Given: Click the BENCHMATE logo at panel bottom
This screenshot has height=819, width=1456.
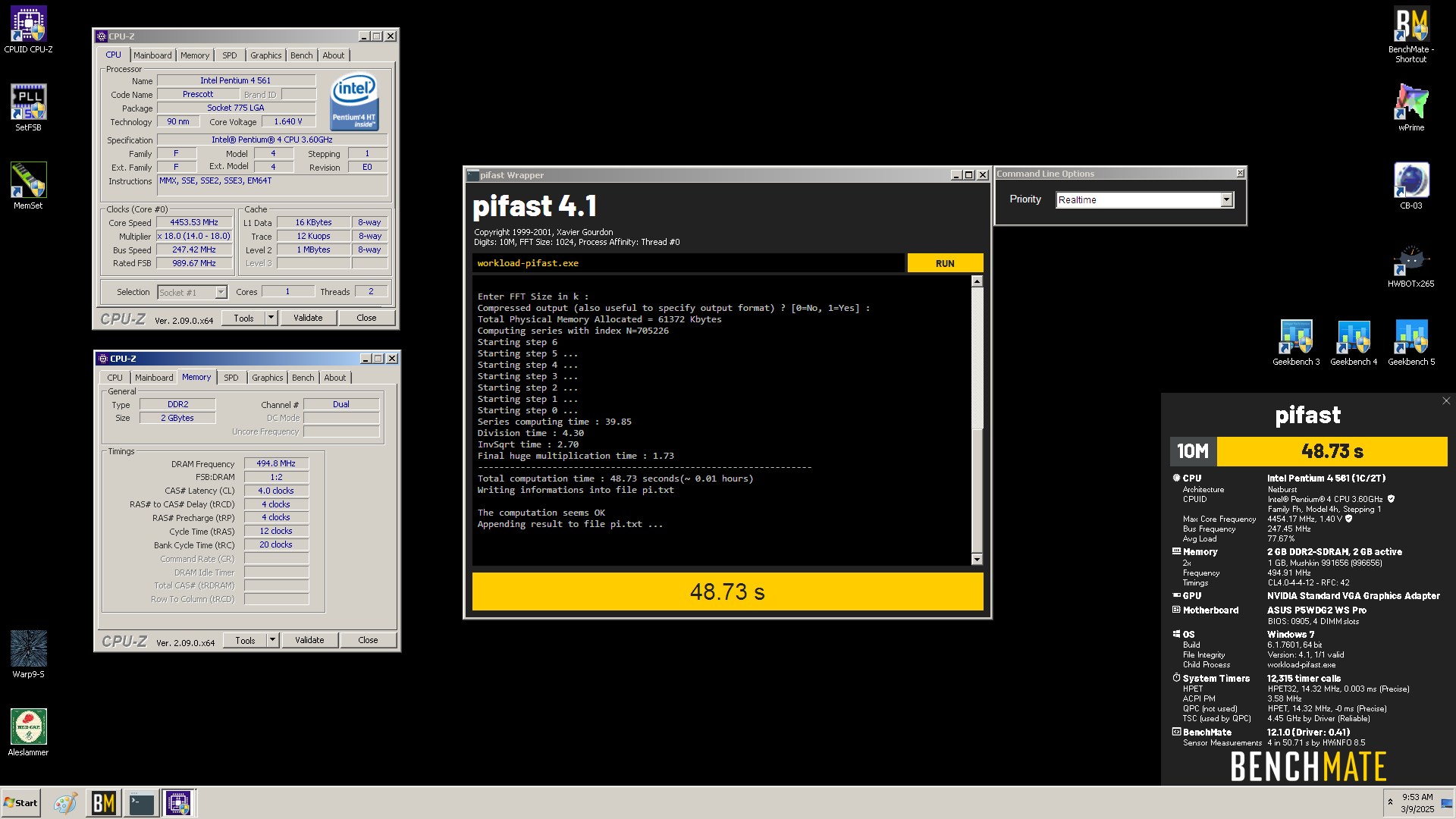Looking at the screenshot, I should tap(1308, 766).
